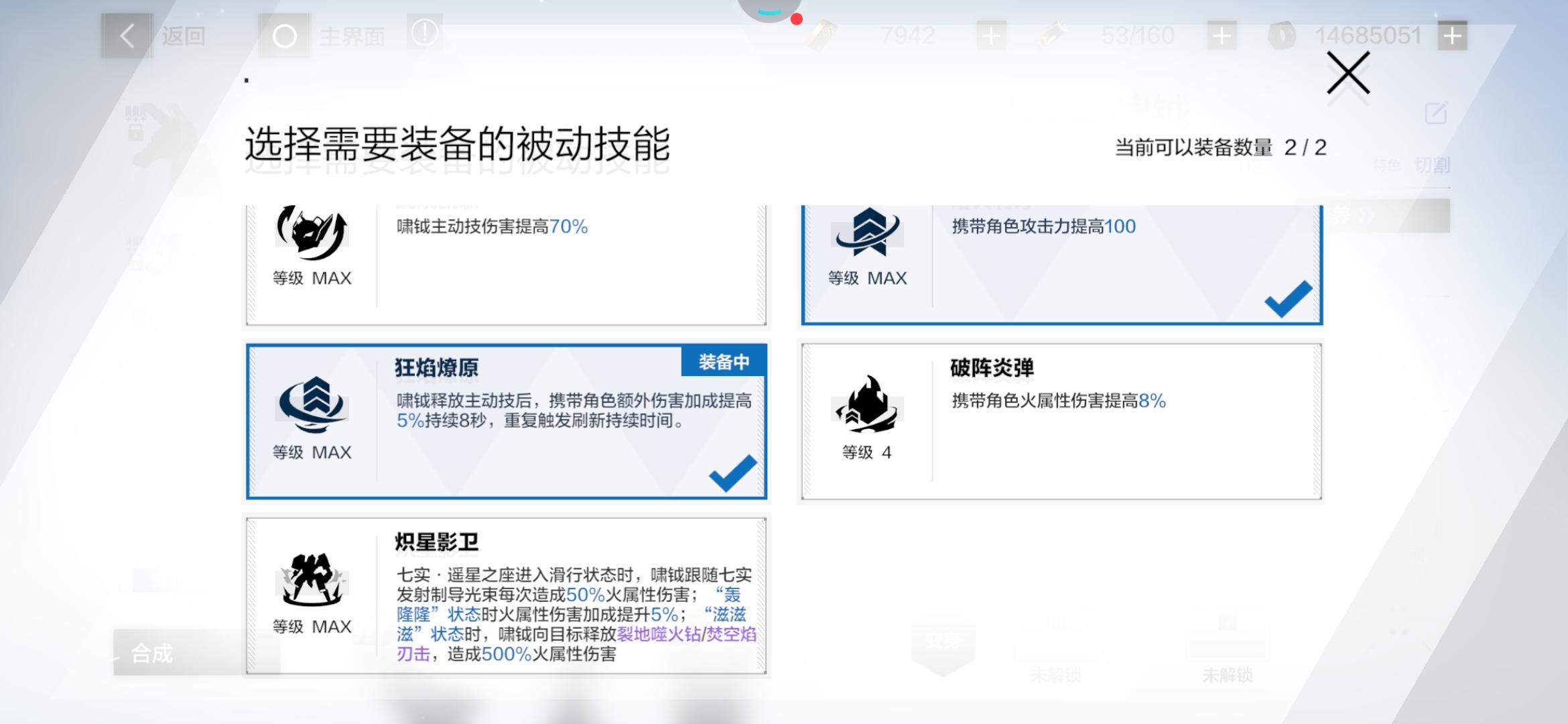Click the 返回 back label
The width and height of the screenshot is (1568, 724).
184,36
